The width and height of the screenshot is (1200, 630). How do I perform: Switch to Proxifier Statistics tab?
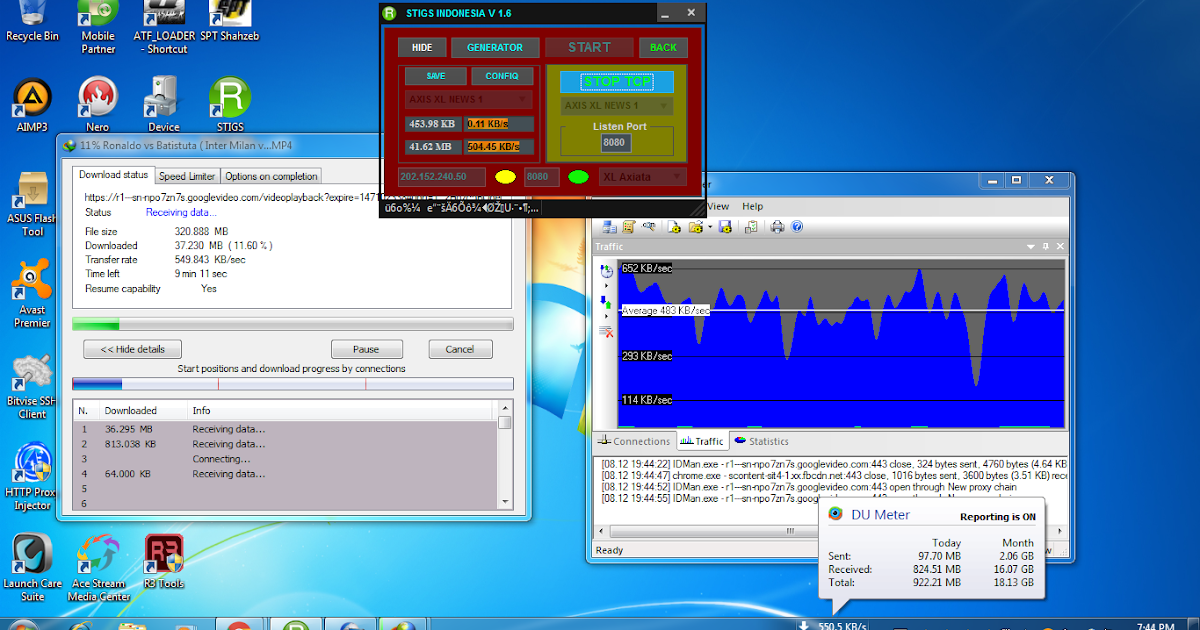click(x=761, y=441)
